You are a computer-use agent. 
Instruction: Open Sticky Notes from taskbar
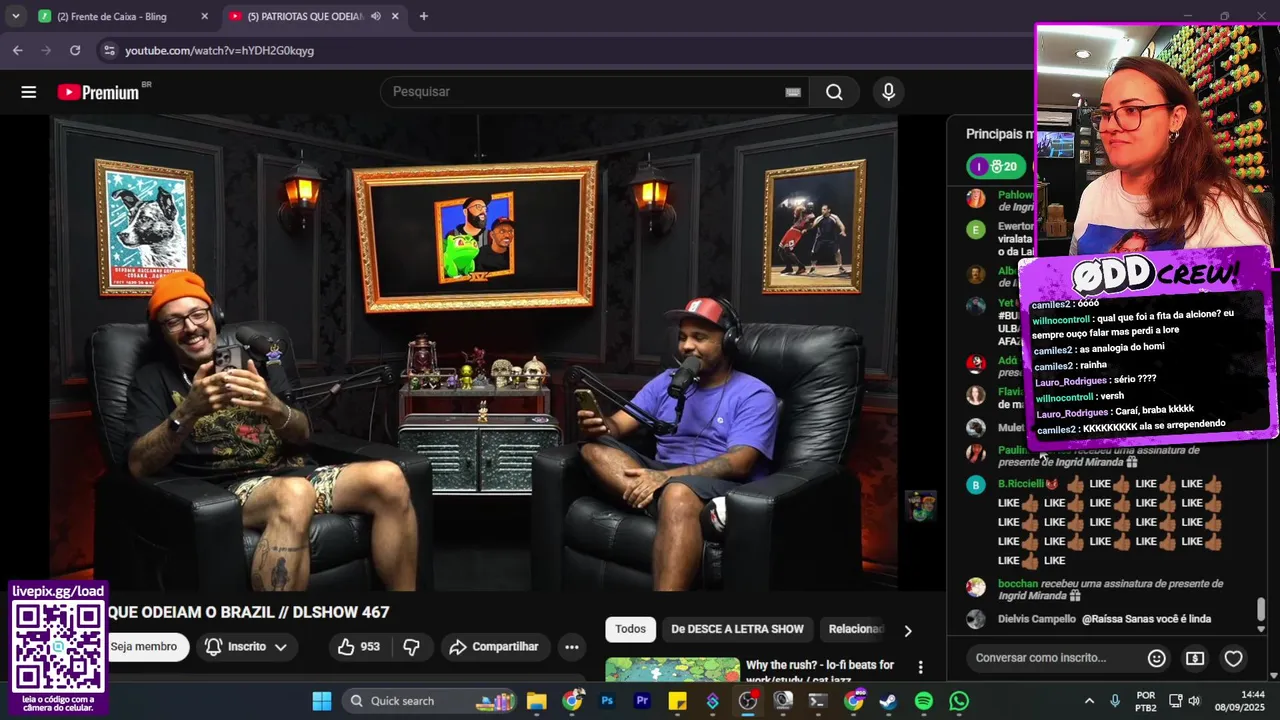[677, 701]
